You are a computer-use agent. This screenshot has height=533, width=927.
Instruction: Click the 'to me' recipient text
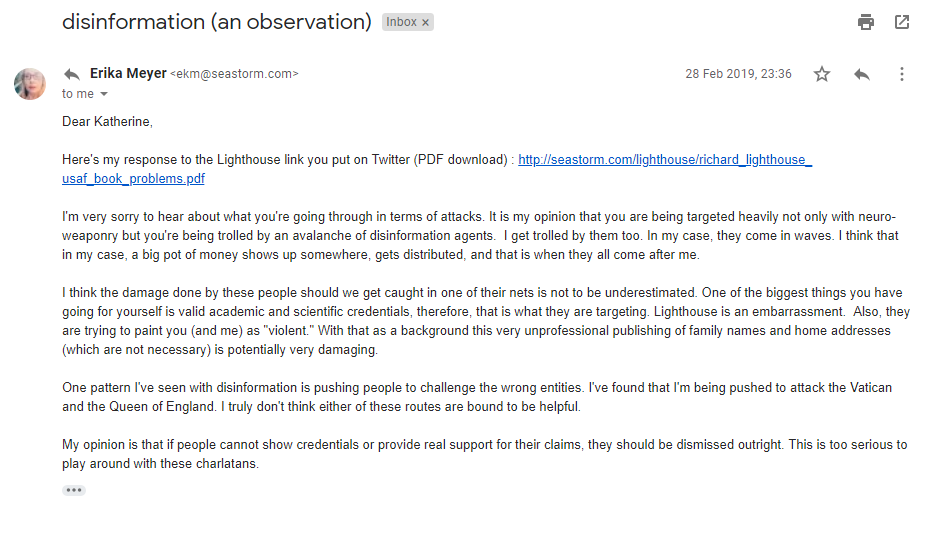click(x=78, y=94)
